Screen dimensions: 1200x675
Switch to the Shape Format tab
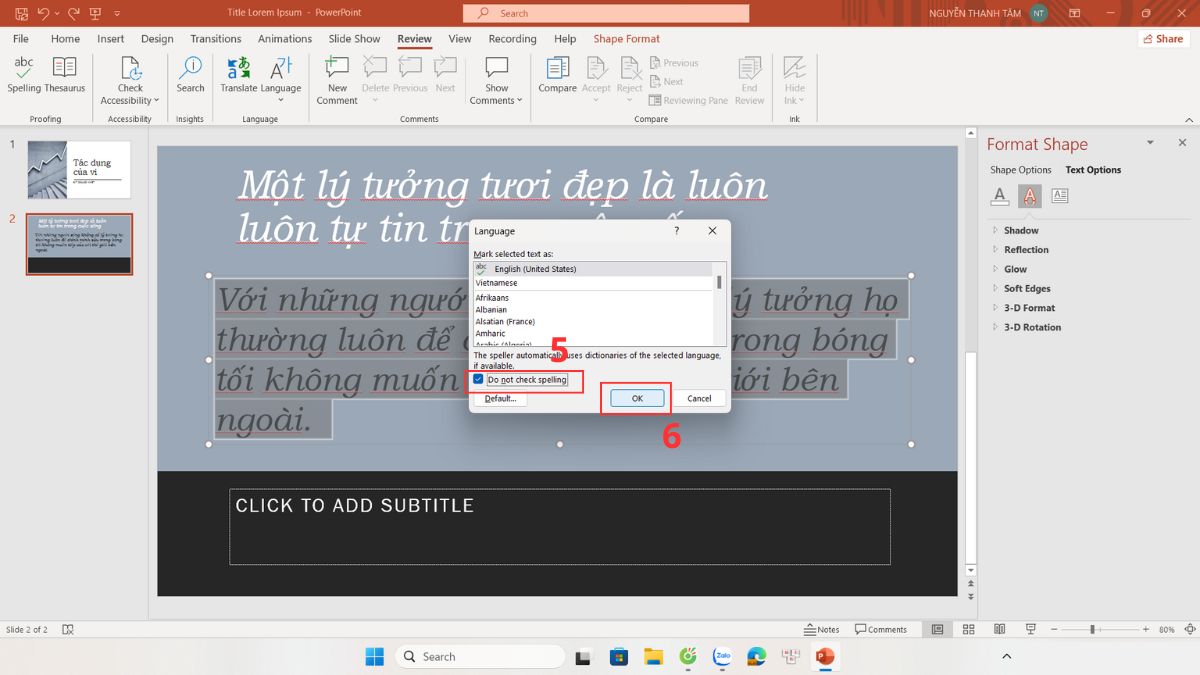(x=627, y=39)
